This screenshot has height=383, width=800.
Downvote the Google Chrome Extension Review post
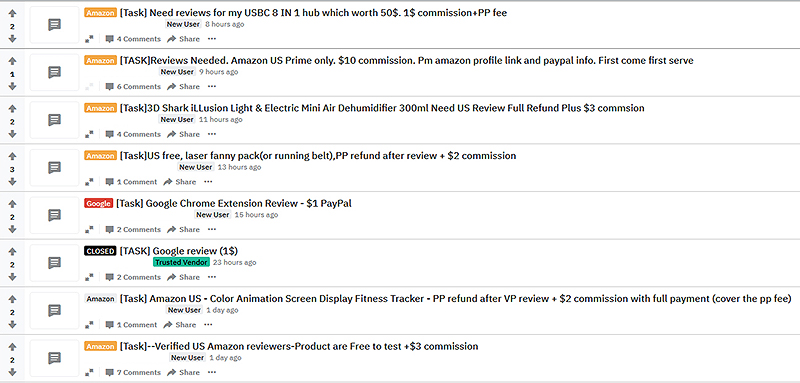(x=13, y=229)
